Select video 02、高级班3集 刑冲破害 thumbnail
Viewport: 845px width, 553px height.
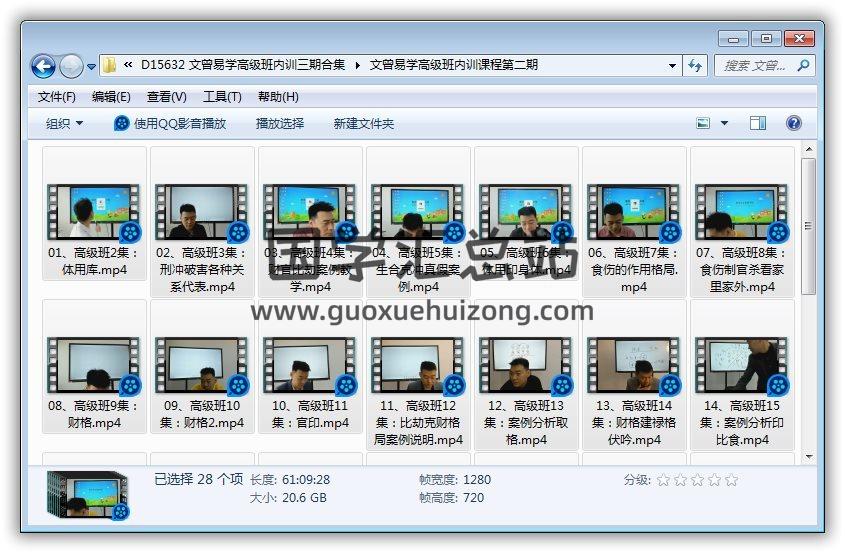point(202,212)
